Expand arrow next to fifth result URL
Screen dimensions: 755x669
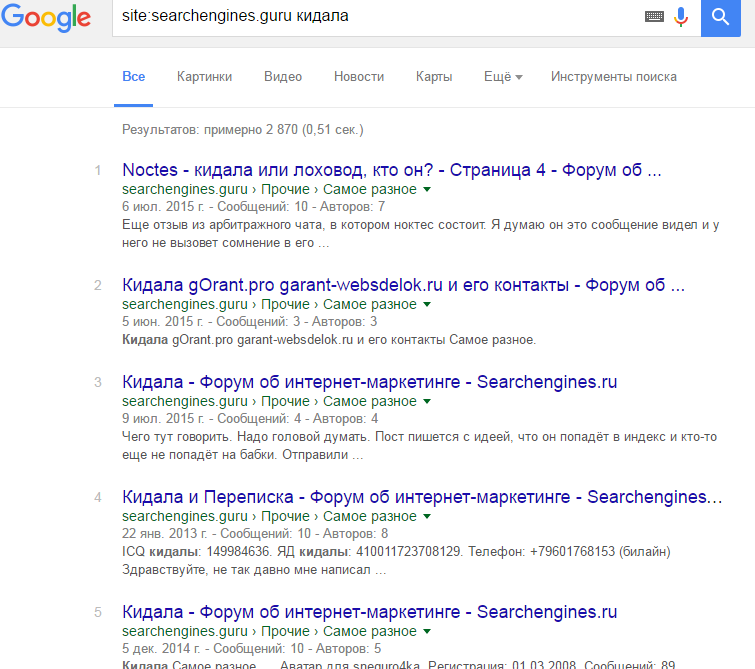click(427, 632)
